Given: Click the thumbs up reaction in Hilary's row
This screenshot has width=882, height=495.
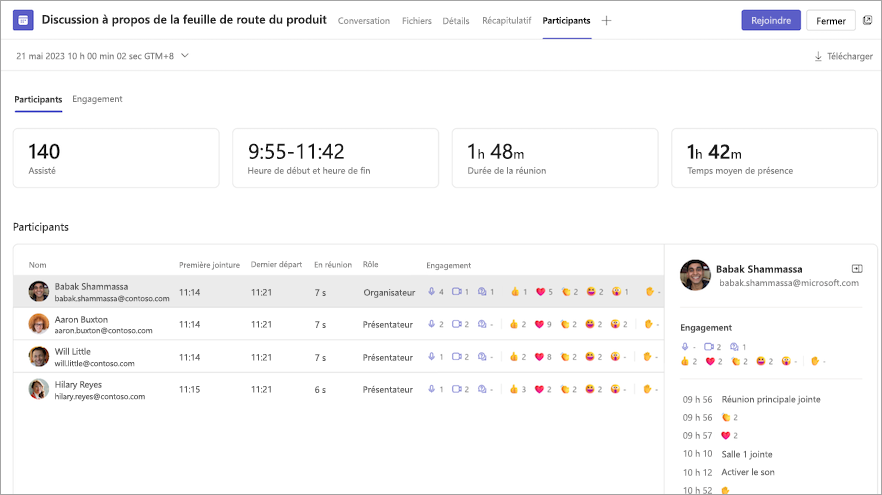Looking at the screenshot, I should coord(514,389).
